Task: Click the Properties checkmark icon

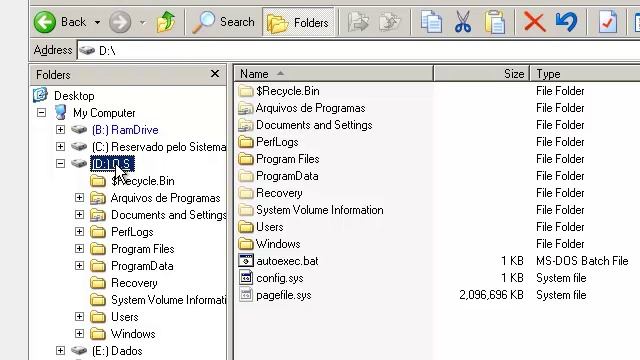Action: (x=607, y=22)
